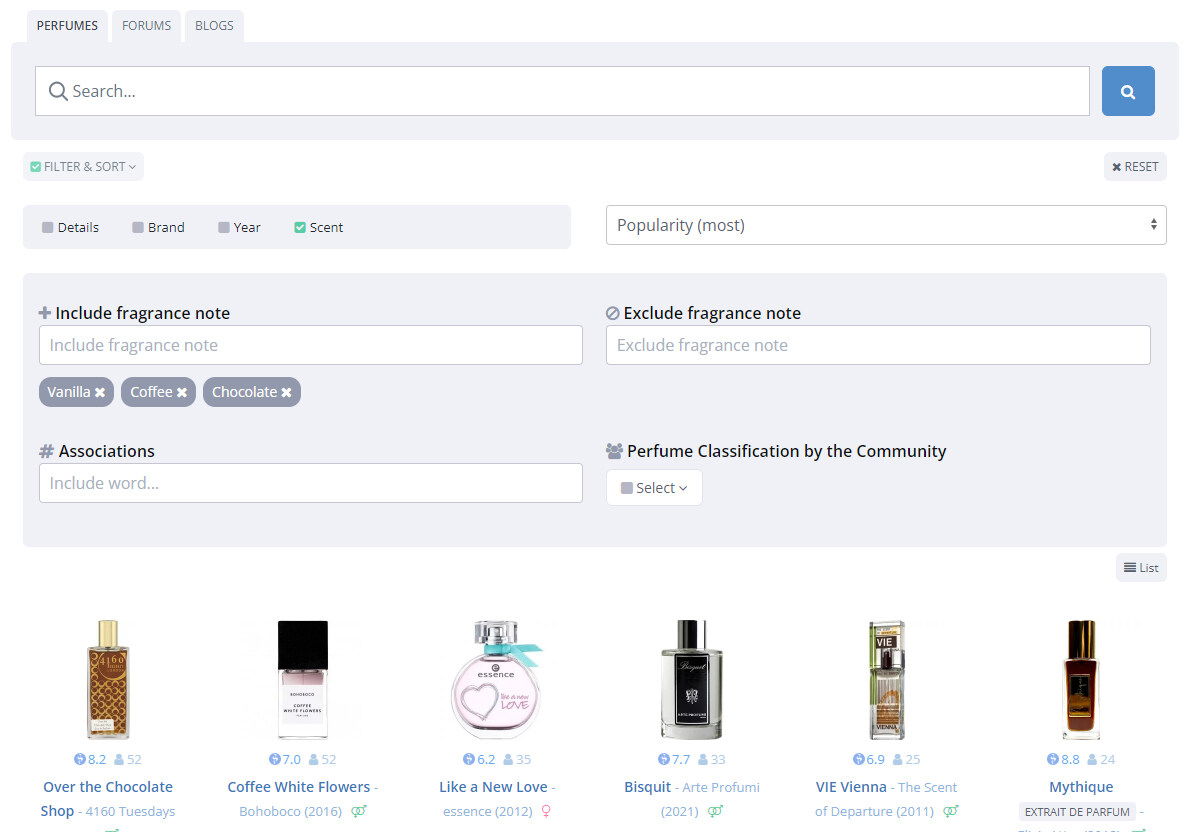Click the 6.9 rating icon for VIE Vienna
Image resolution: width=1190 pixels, height=832 pixels.
(x=858, y=759)
